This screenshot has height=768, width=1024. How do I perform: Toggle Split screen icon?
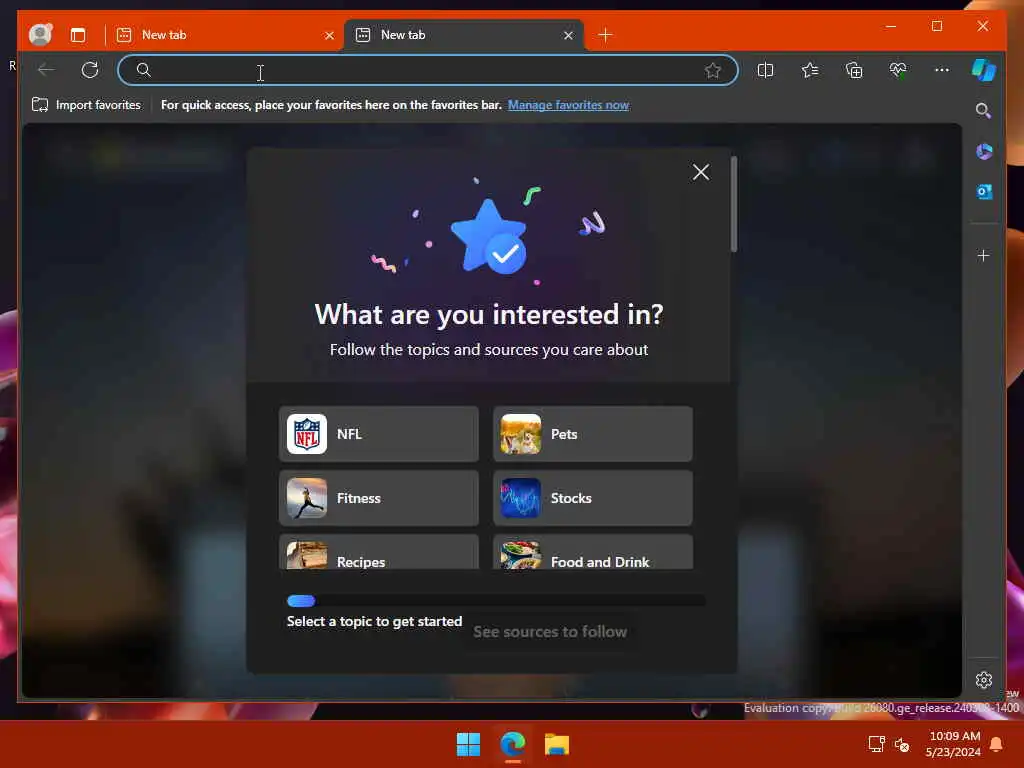(765, 70)
